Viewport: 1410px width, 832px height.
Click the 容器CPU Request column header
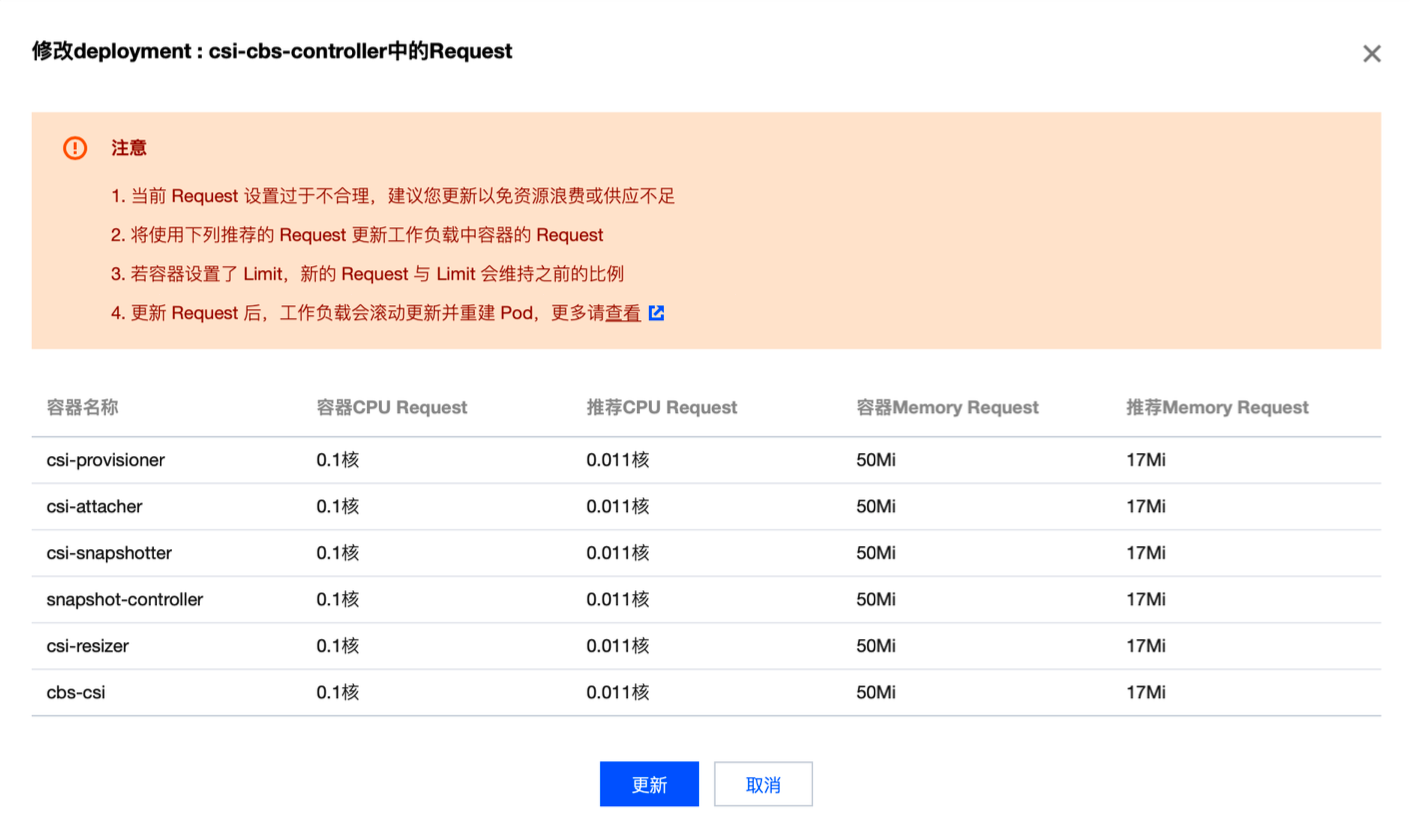click(392, 407)
